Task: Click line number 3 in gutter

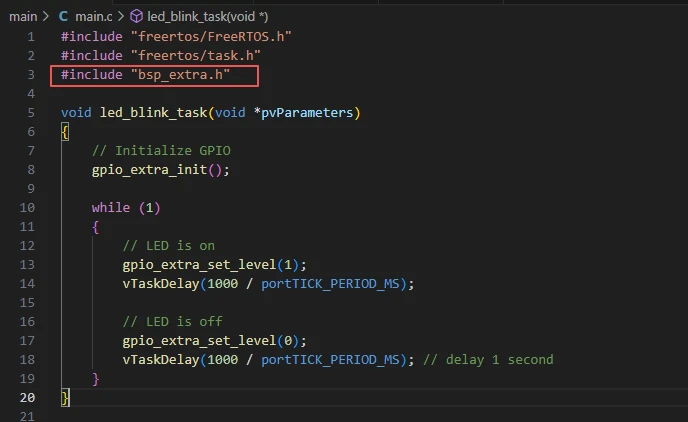Action: [x=30, y=75]
